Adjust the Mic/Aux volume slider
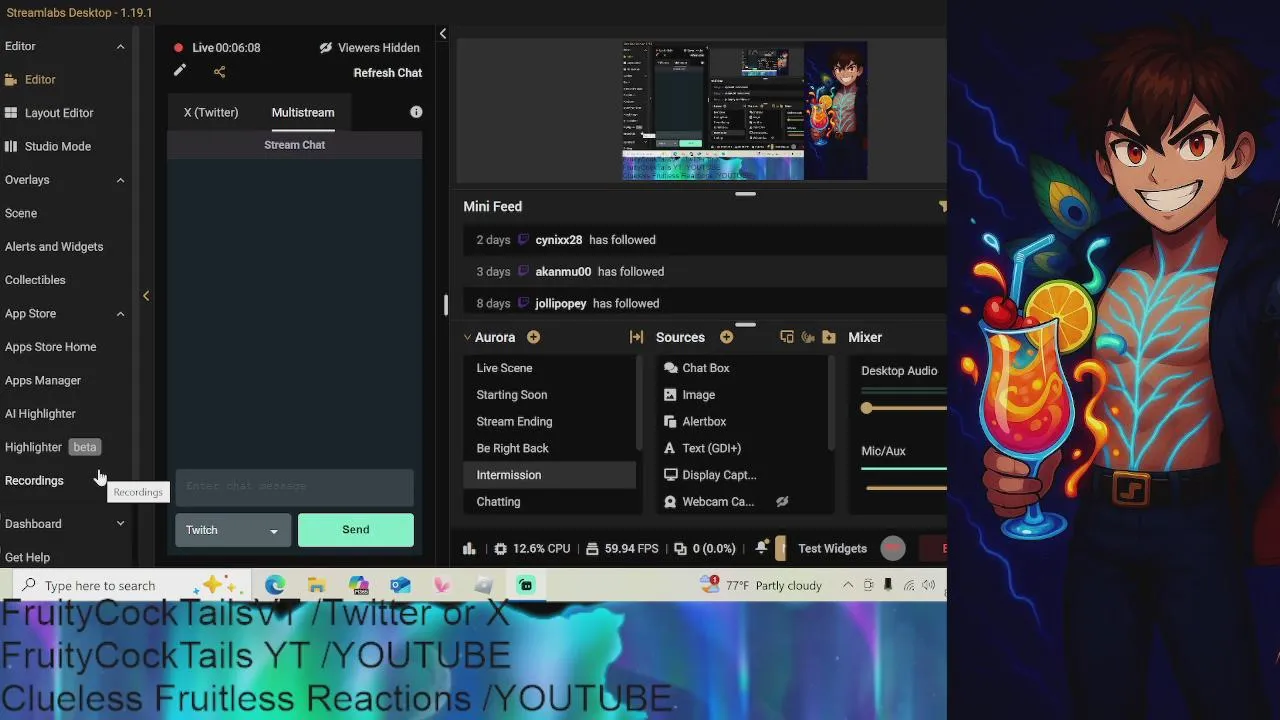 906,487
